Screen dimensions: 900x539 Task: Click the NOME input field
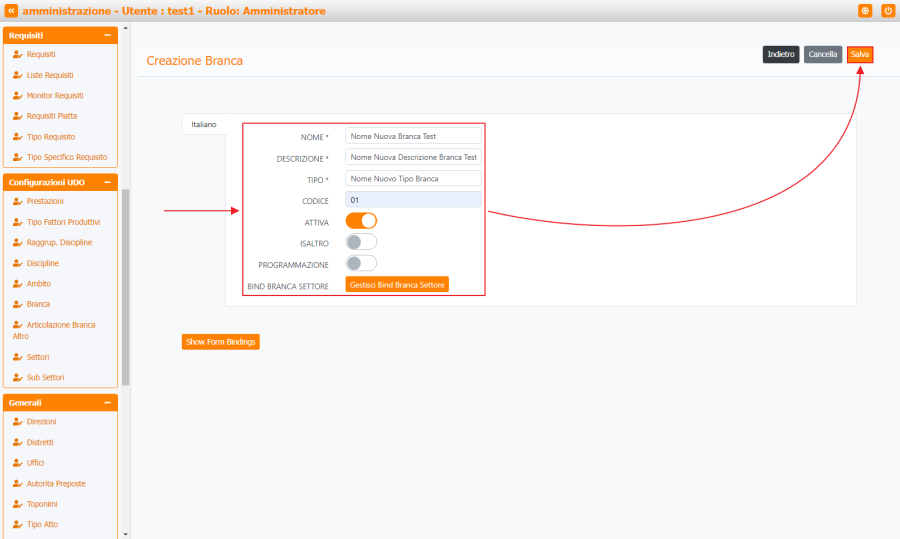pyautogui.click(x=412, y=136)
